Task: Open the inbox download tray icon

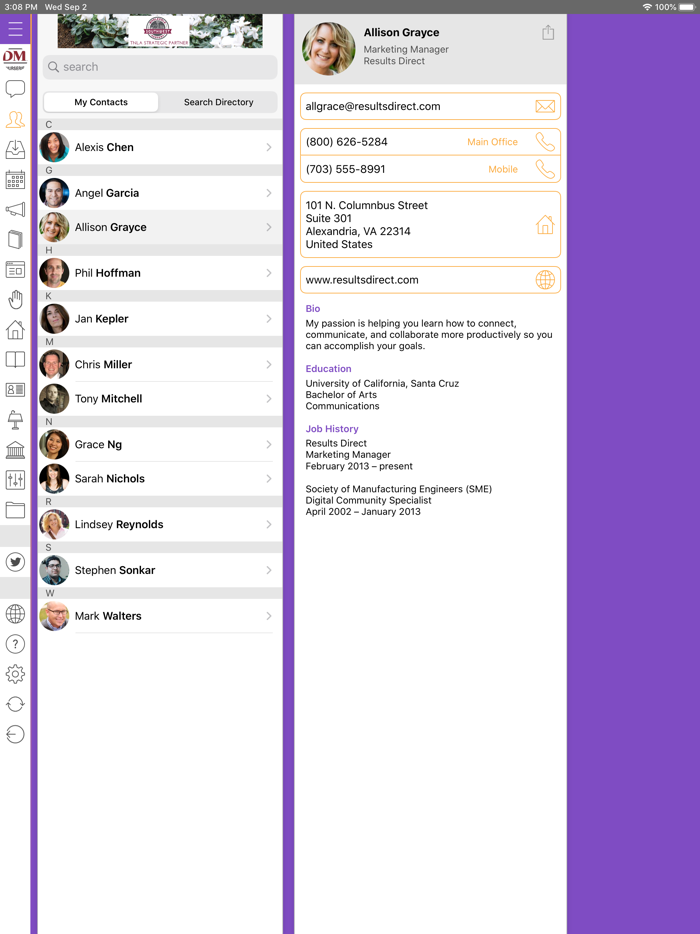Action: point(15,150)
